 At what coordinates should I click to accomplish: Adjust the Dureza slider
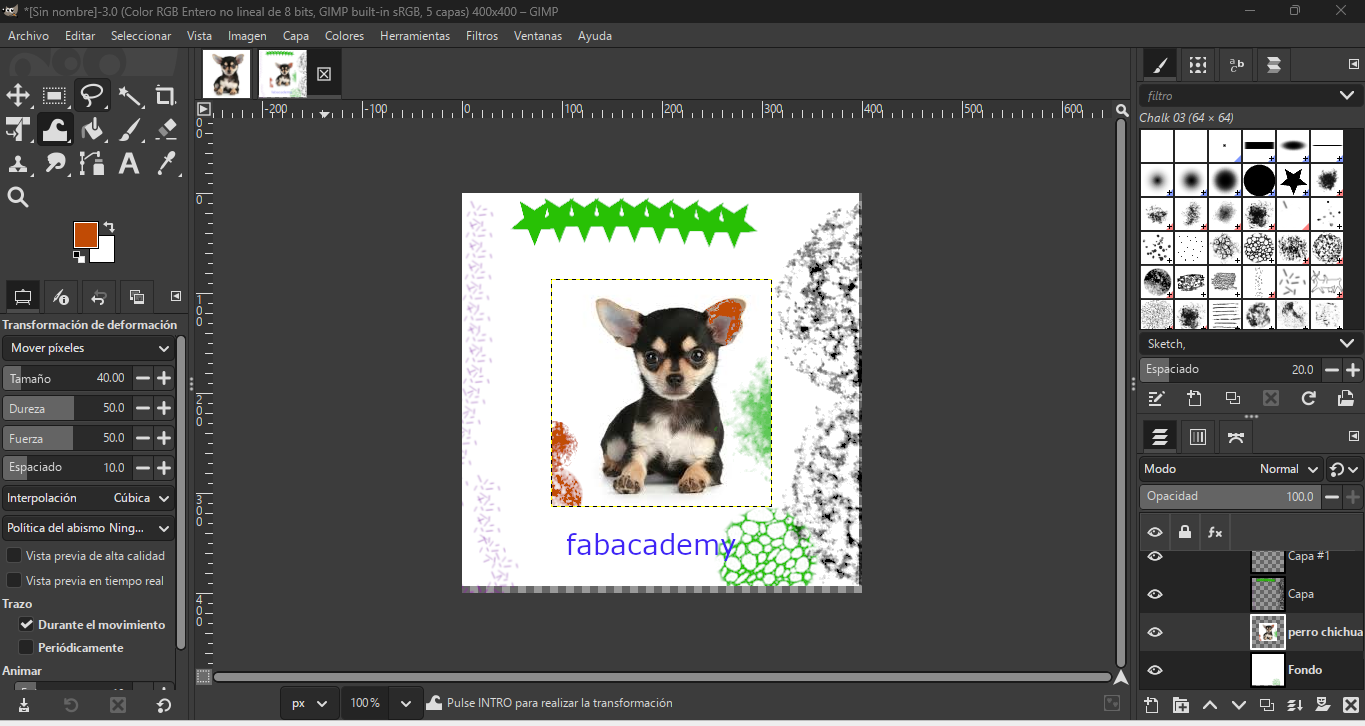click(67, 408)
